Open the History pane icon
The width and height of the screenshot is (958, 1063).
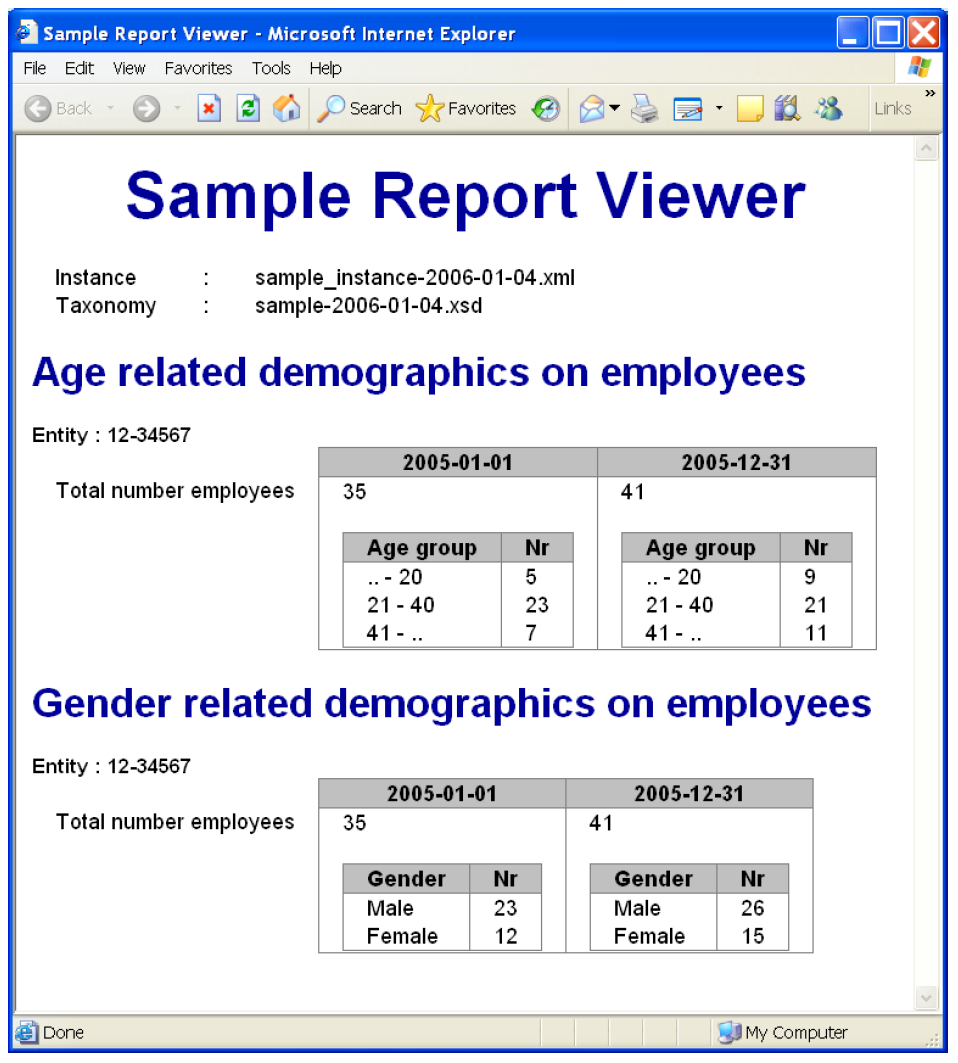point(545,108)
